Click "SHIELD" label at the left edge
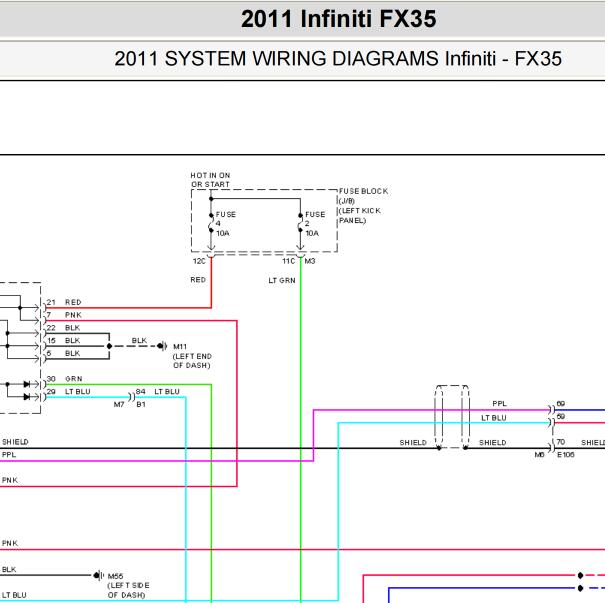Viewport: 605px width, 603px height. [15, 442]
